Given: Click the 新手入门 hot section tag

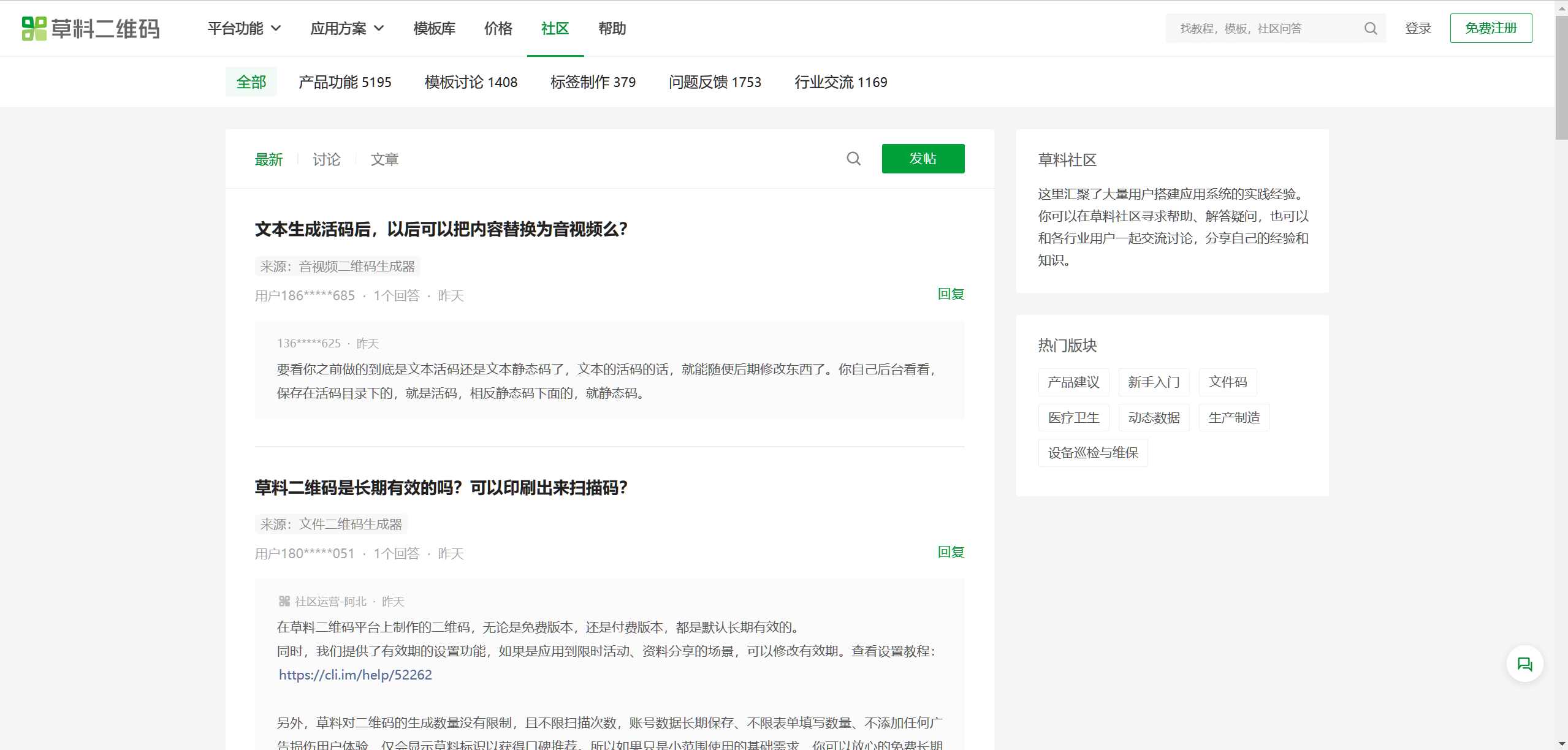Looking at the screenshot, I should pyautogui.click(x=1154, y=382).
